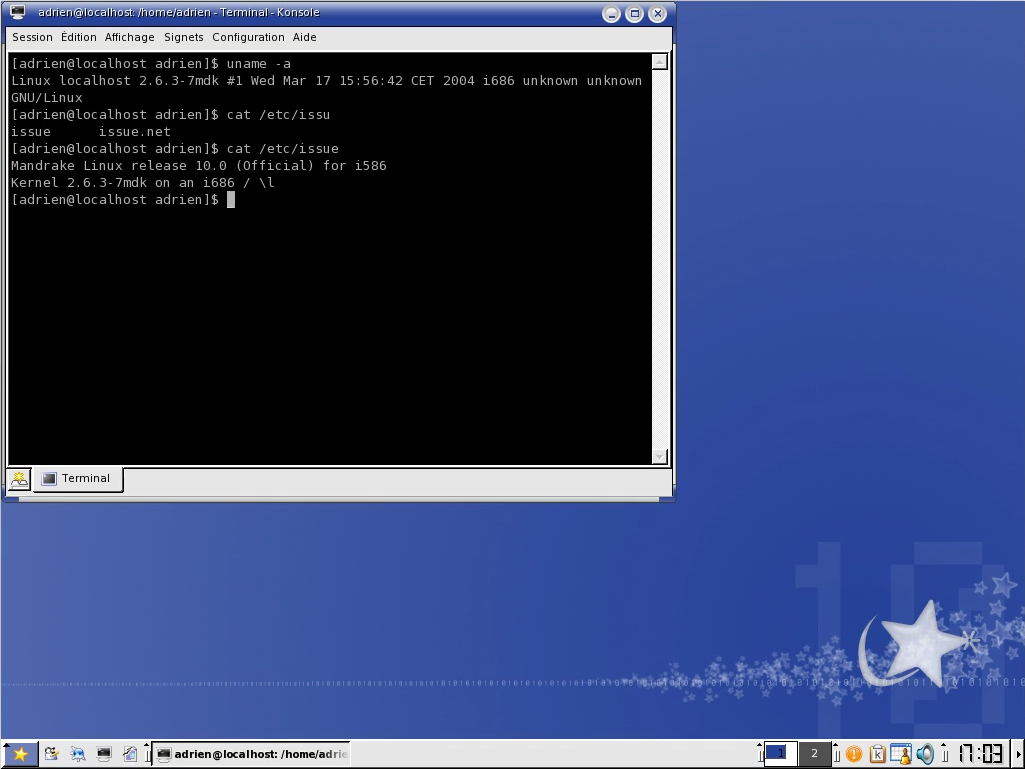Viewport: 1025px width, 769px height.
Task: Open the Mandrake star menu
Action: pos(20,753)
